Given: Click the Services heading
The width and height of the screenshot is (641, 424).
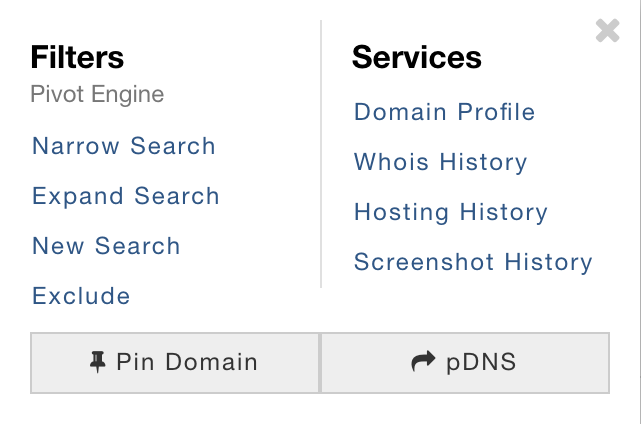Looking at the screenshot, I should click(x=417, y=57).
